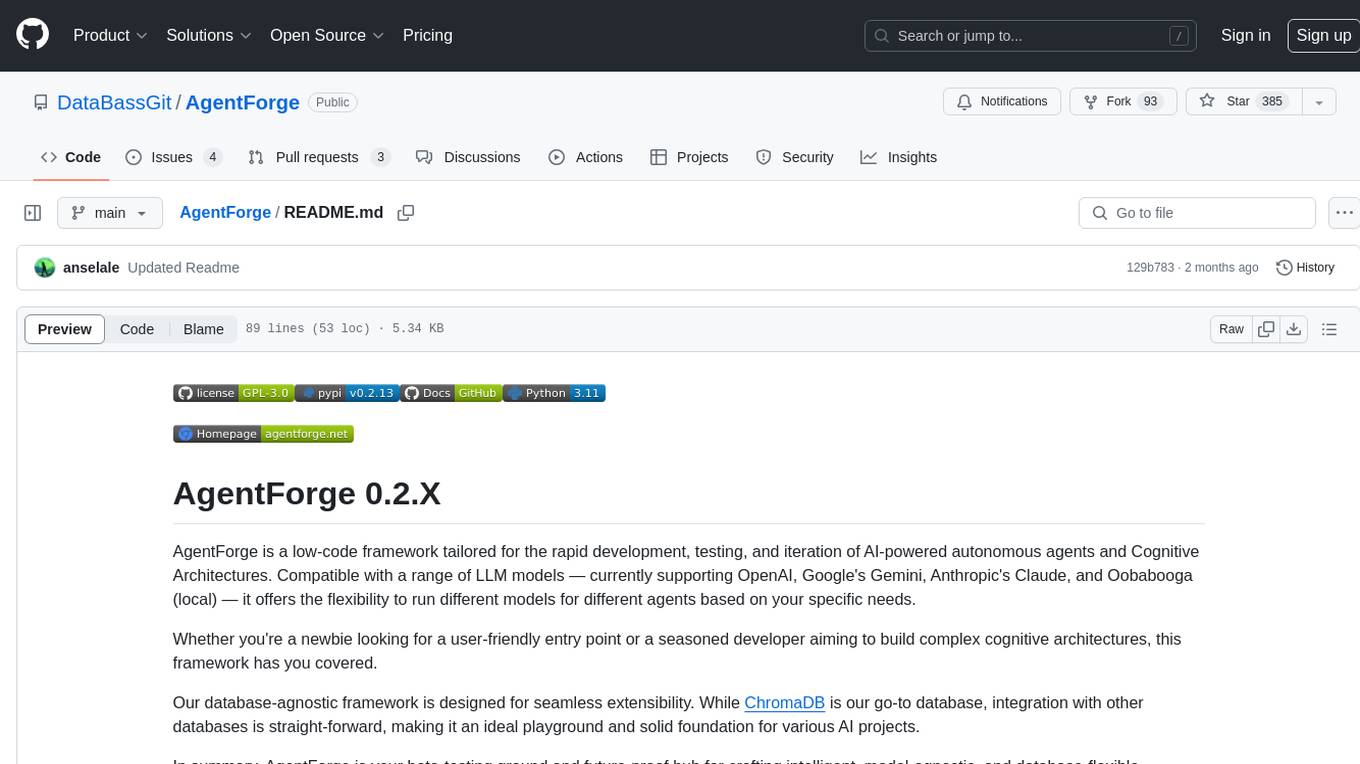Click the Notifications bell button

click(x=1002, y=102)
